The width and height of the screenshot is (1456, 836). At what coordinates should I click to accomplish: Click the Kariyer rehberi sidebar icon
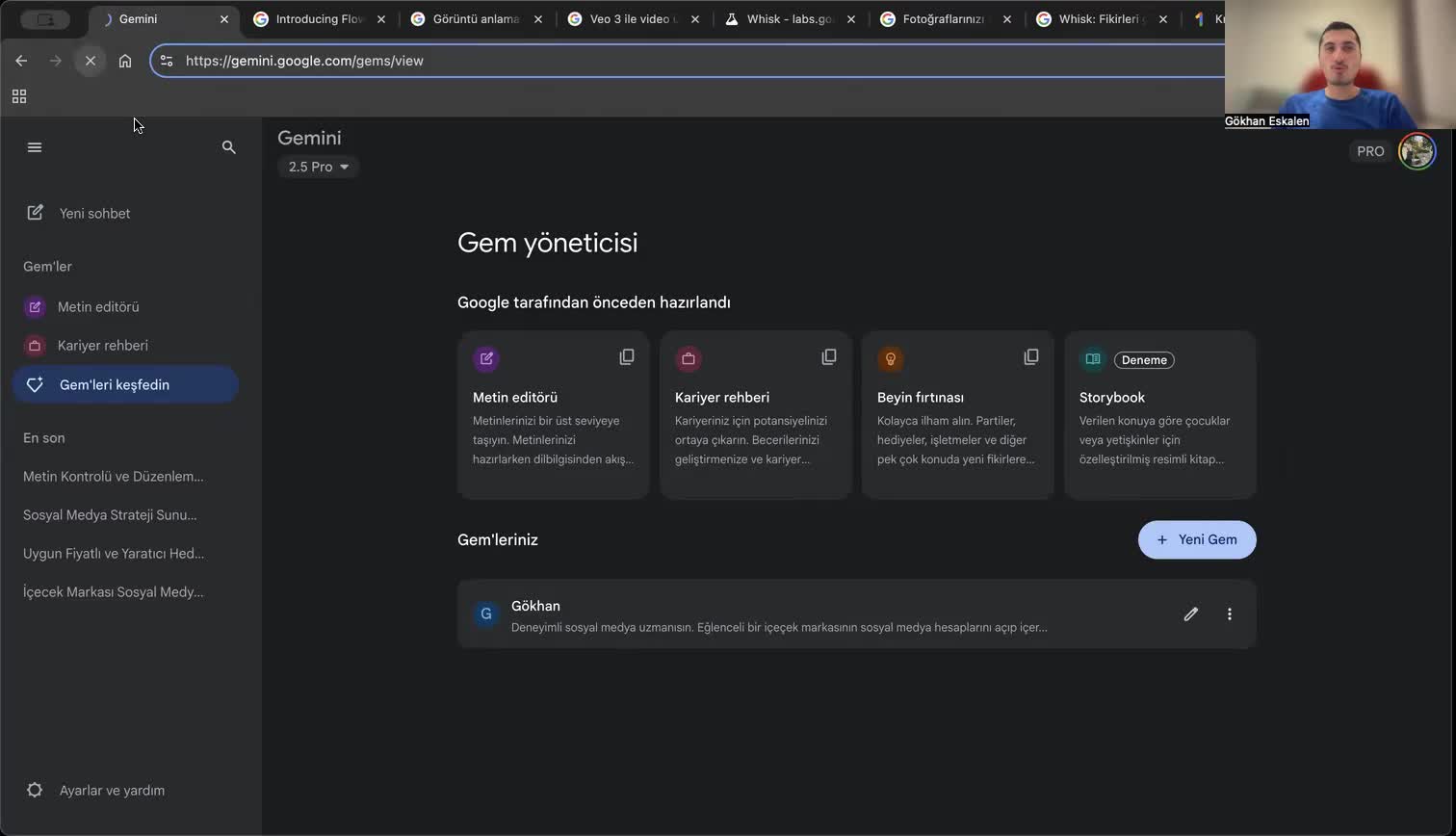click(x=35, y=346)
